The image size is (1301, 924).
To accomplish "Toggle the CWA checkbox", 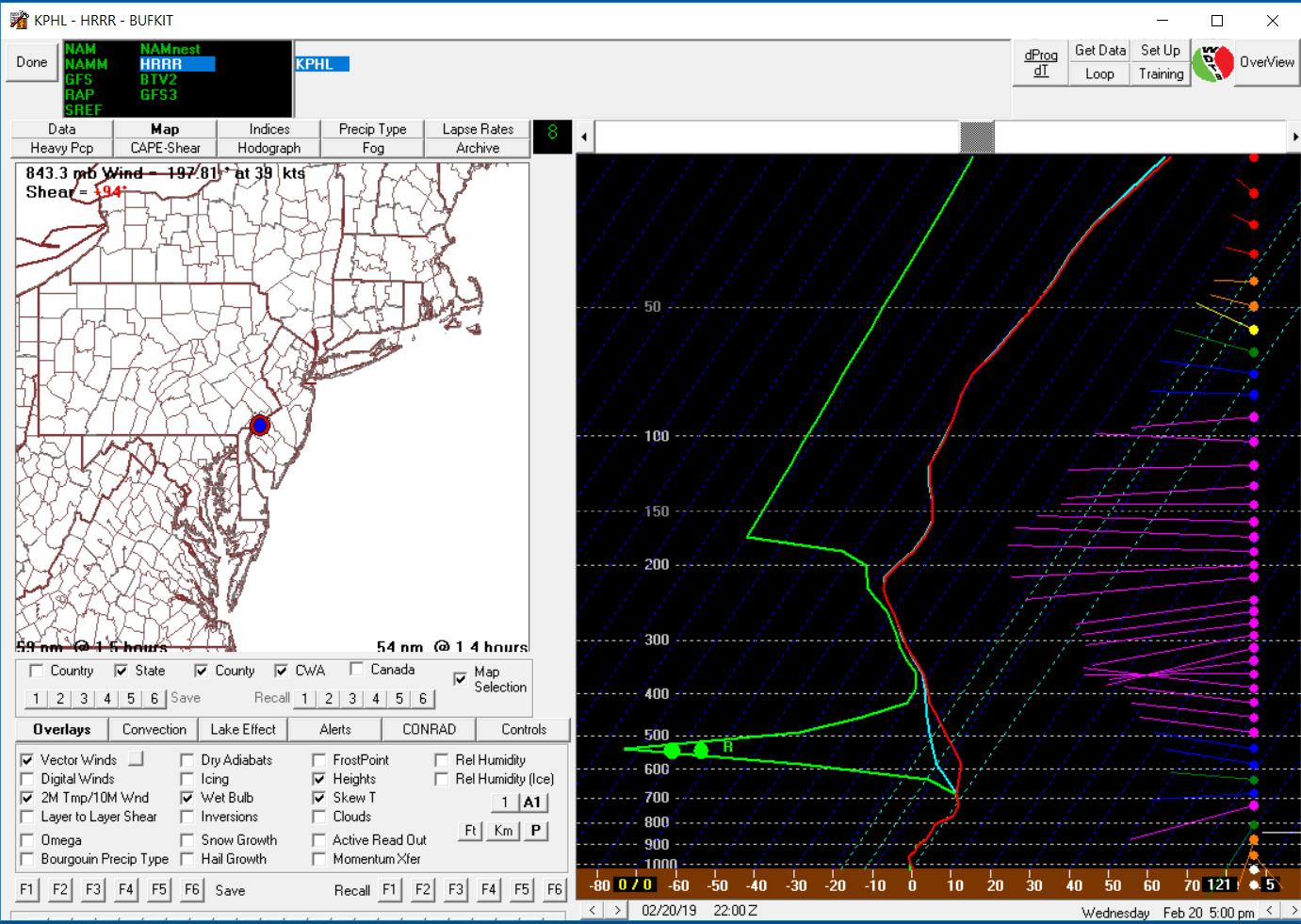I will (x=281, y=671).
